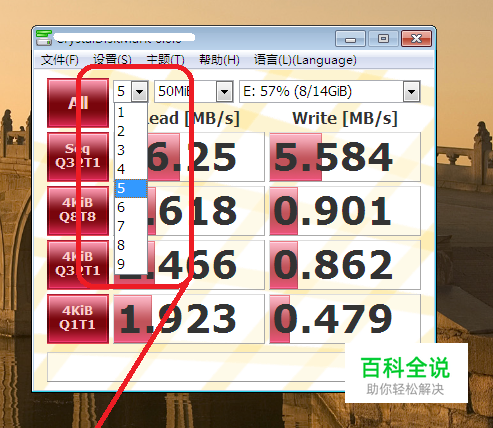Click the write result 0.901
The image size is (493, 428).
coord(345,211)
